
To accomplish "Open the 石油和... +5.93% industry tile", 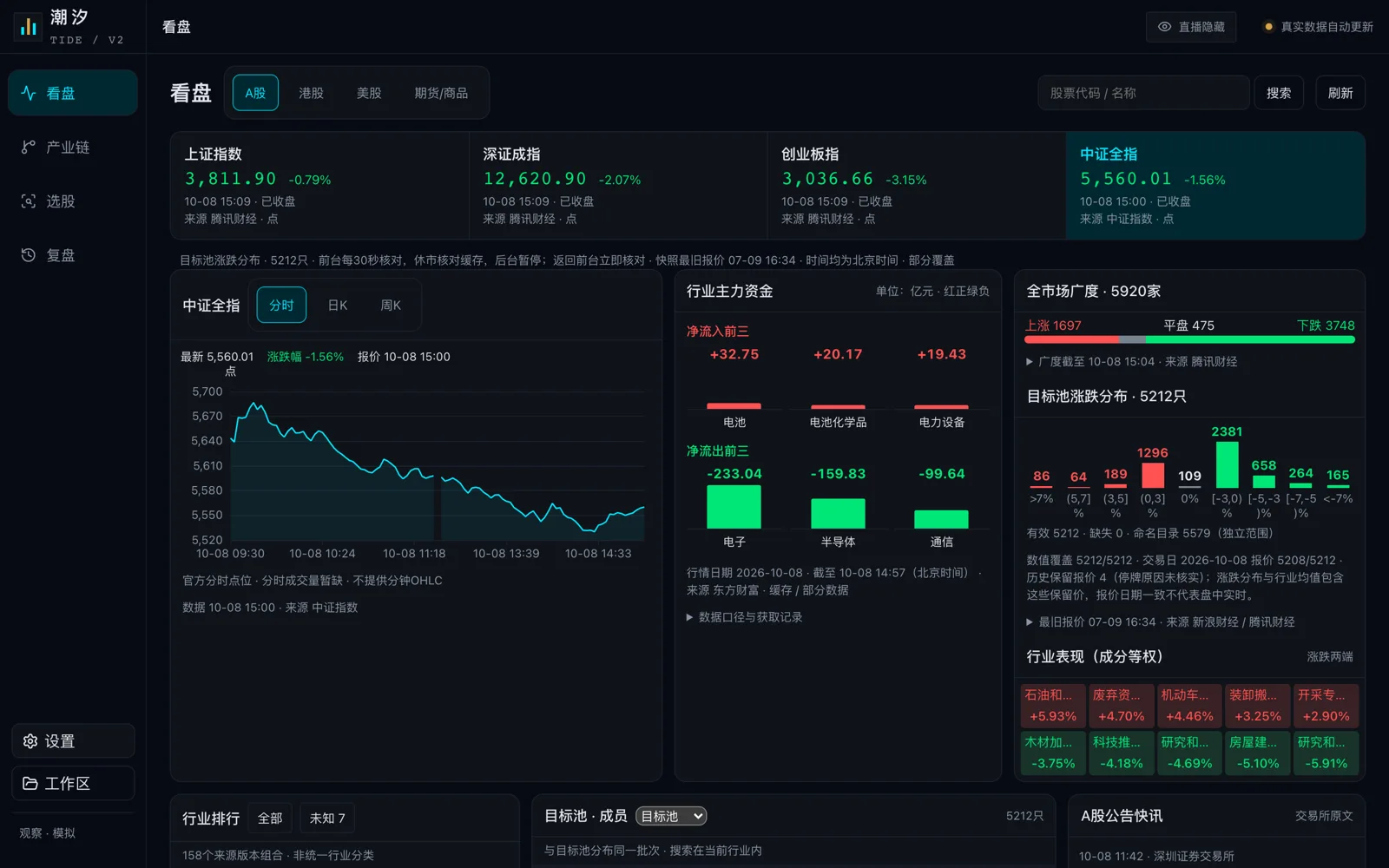I will [x=1053, y=706].
